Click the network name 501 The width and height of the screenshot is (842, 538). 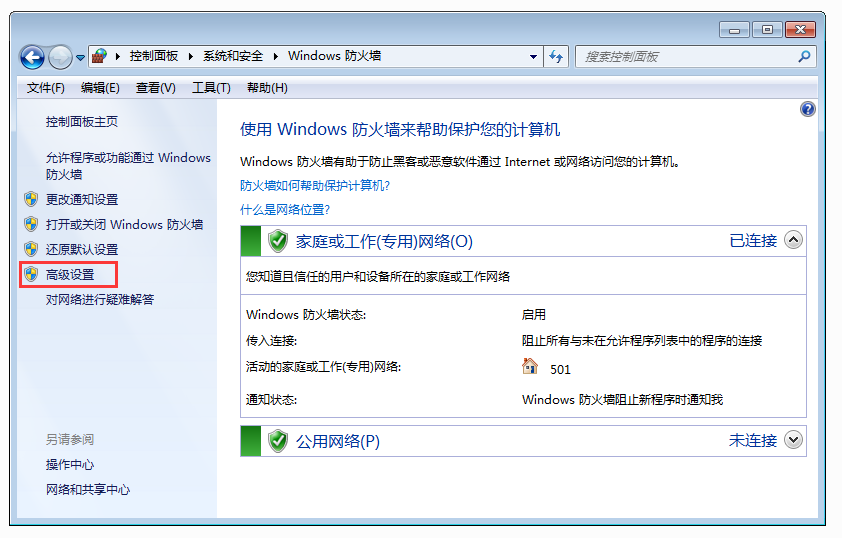click(560, 369)
